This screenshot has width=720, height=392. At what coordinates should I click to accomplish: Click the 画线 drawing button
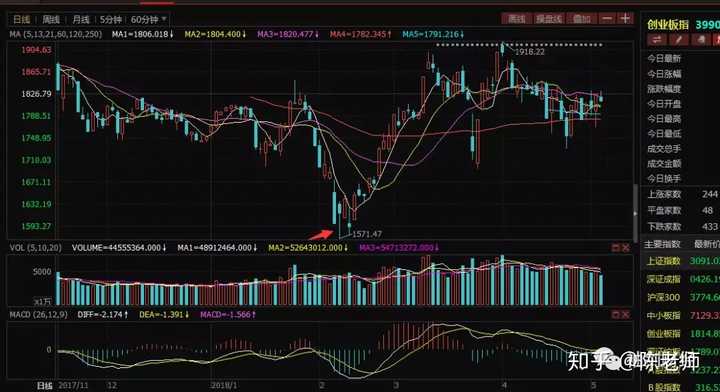coord(517,19)
